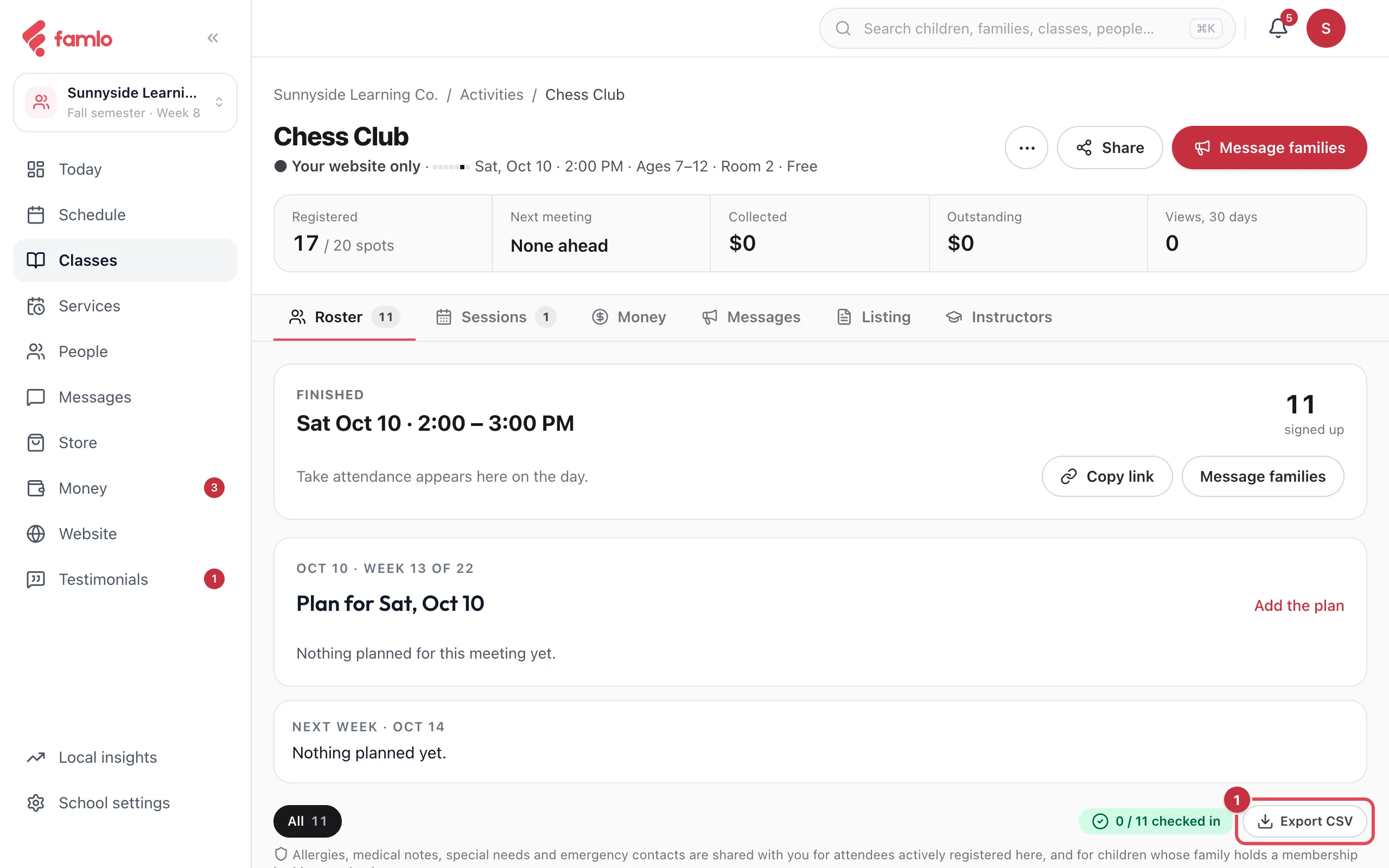Viewport: 1389px width, 868px height.
Task: Open Today in the sidebar
Action: [125, 169]
